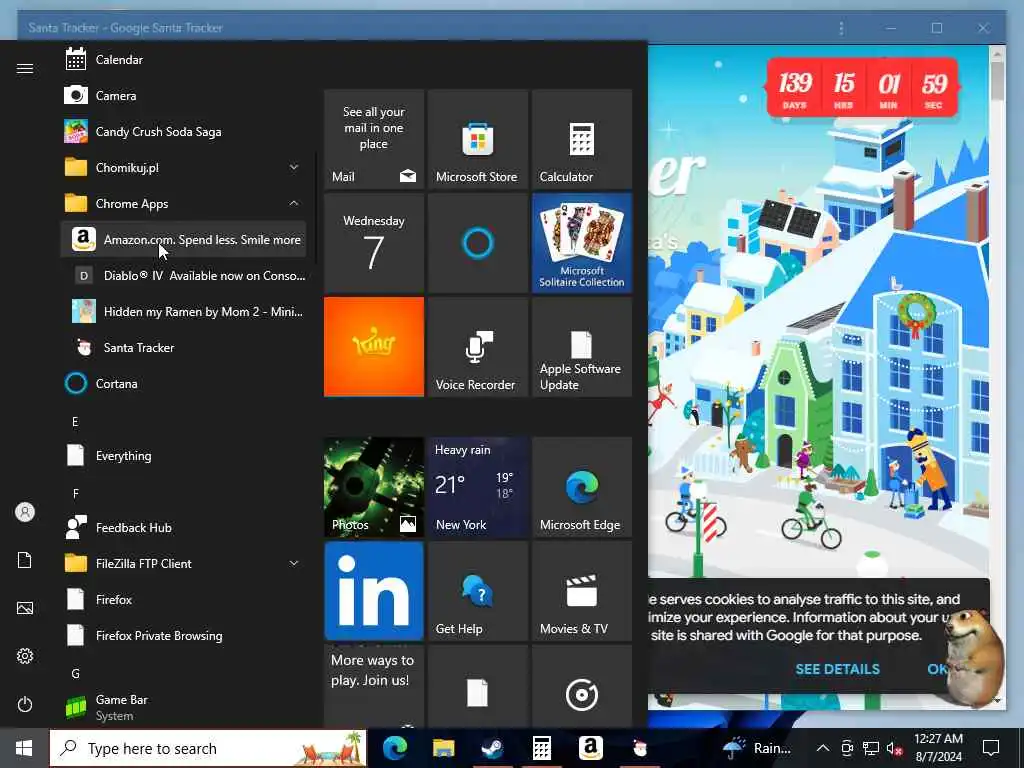The height and width of the screenshot is (768, 1024).
Task: Open Diablo IV Chrome app entry
Action: tap(183, 276)
